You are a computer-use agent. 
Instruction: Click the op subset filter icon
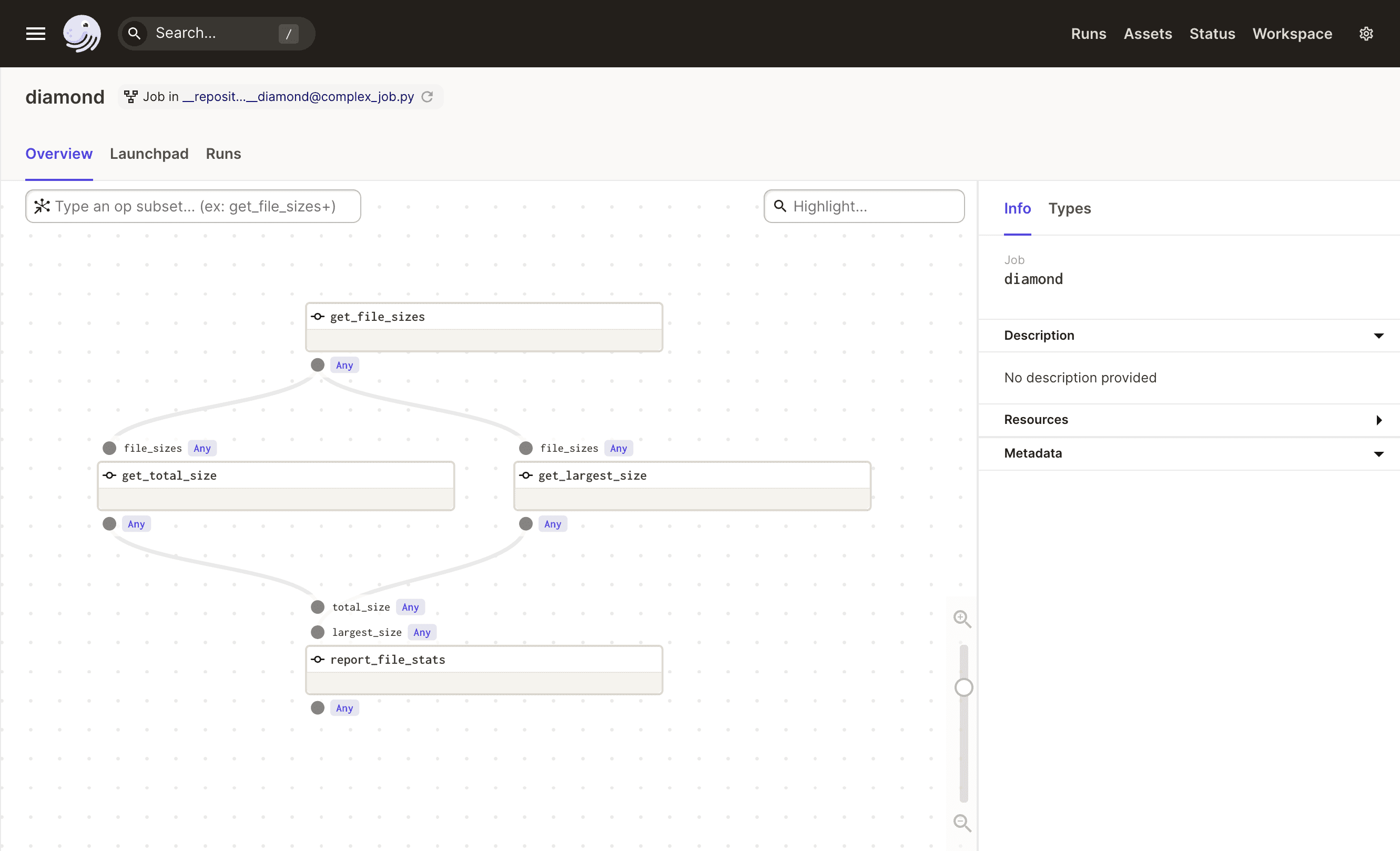[x=42, y=206]
